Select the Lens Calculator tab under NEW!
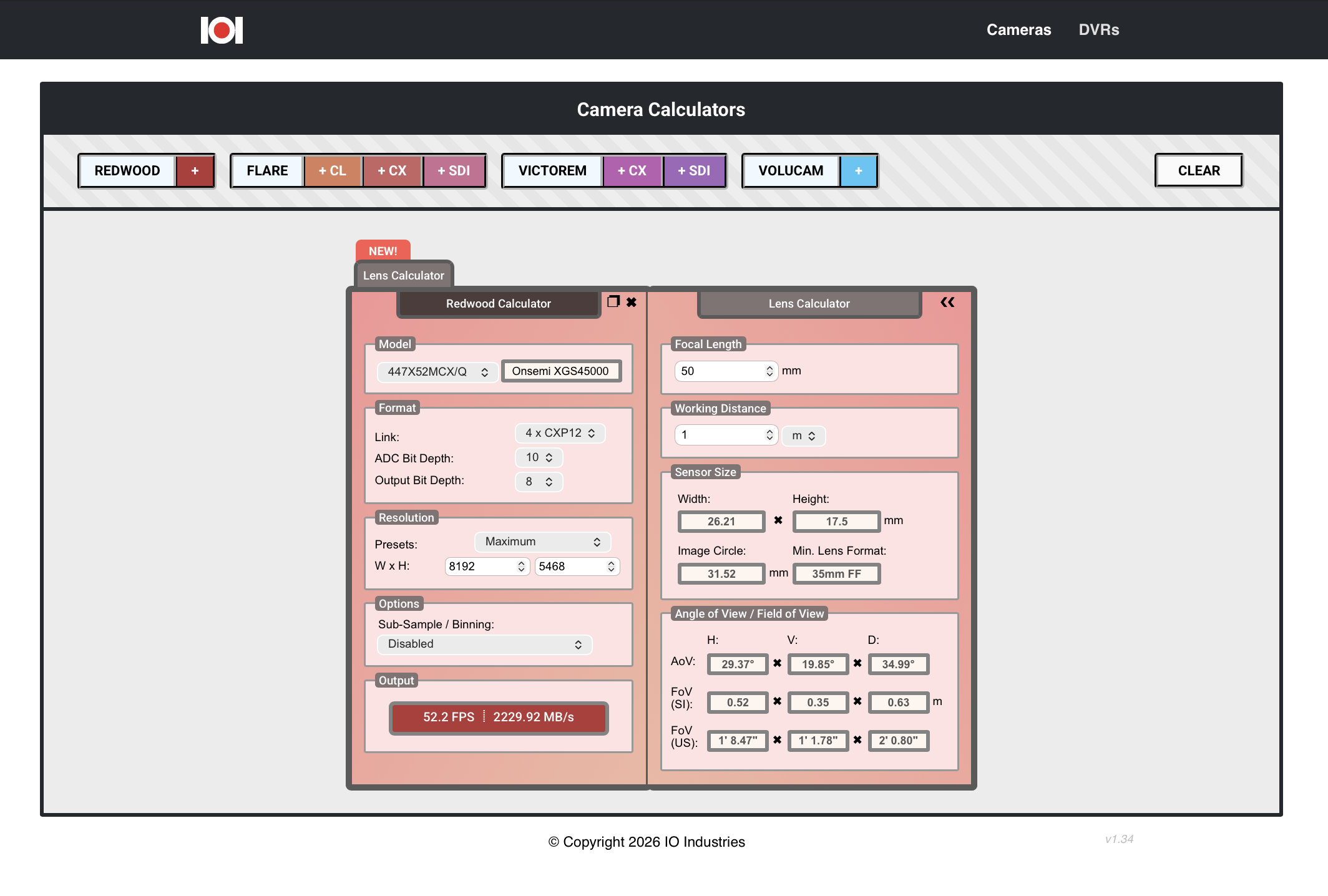The height and width of the screenshot is (896, 1328). coord(404,275)
